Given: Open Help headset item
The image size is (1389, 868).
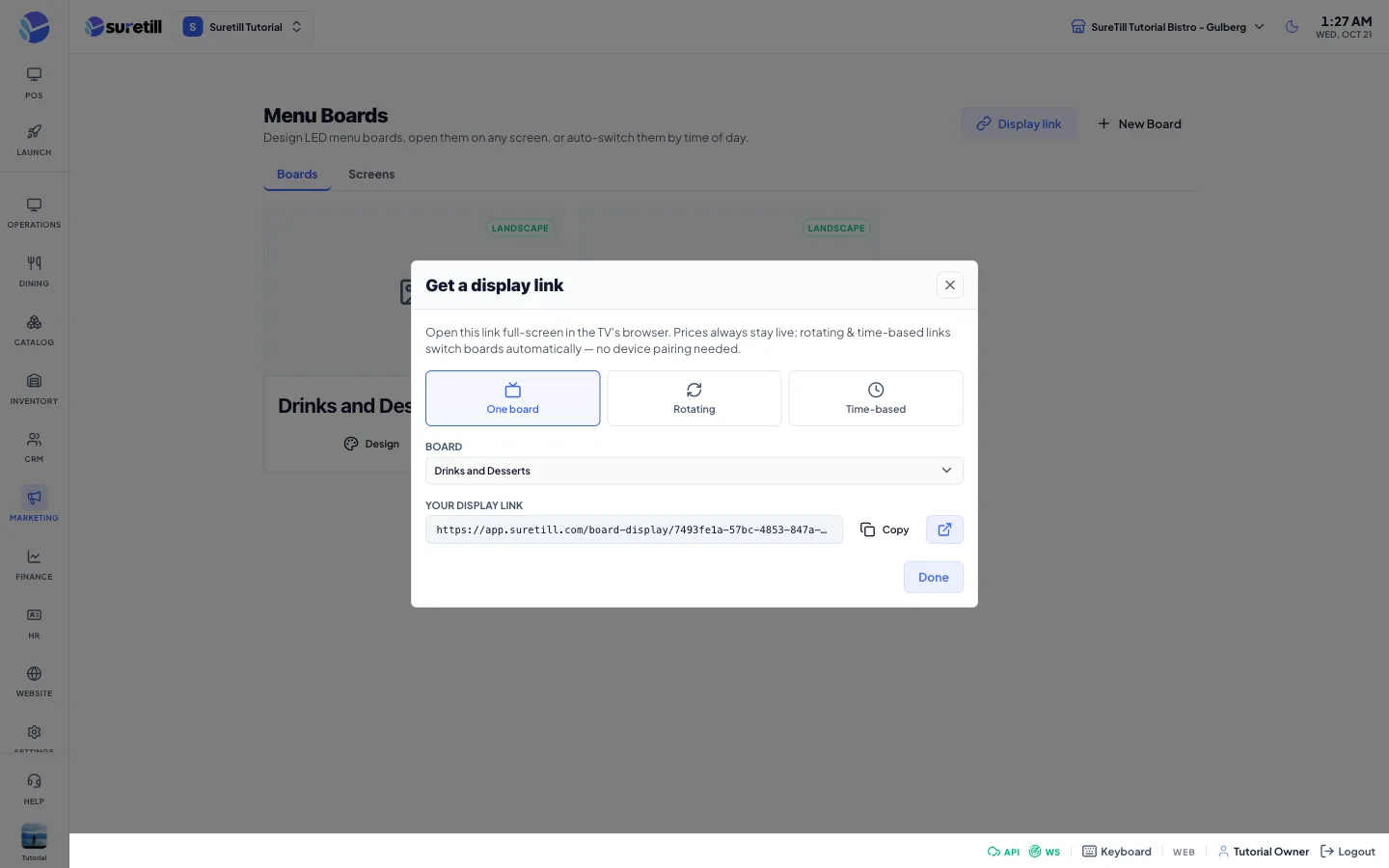Looking at the screenshot, I should pyautogui.click(x=34, y=789).
